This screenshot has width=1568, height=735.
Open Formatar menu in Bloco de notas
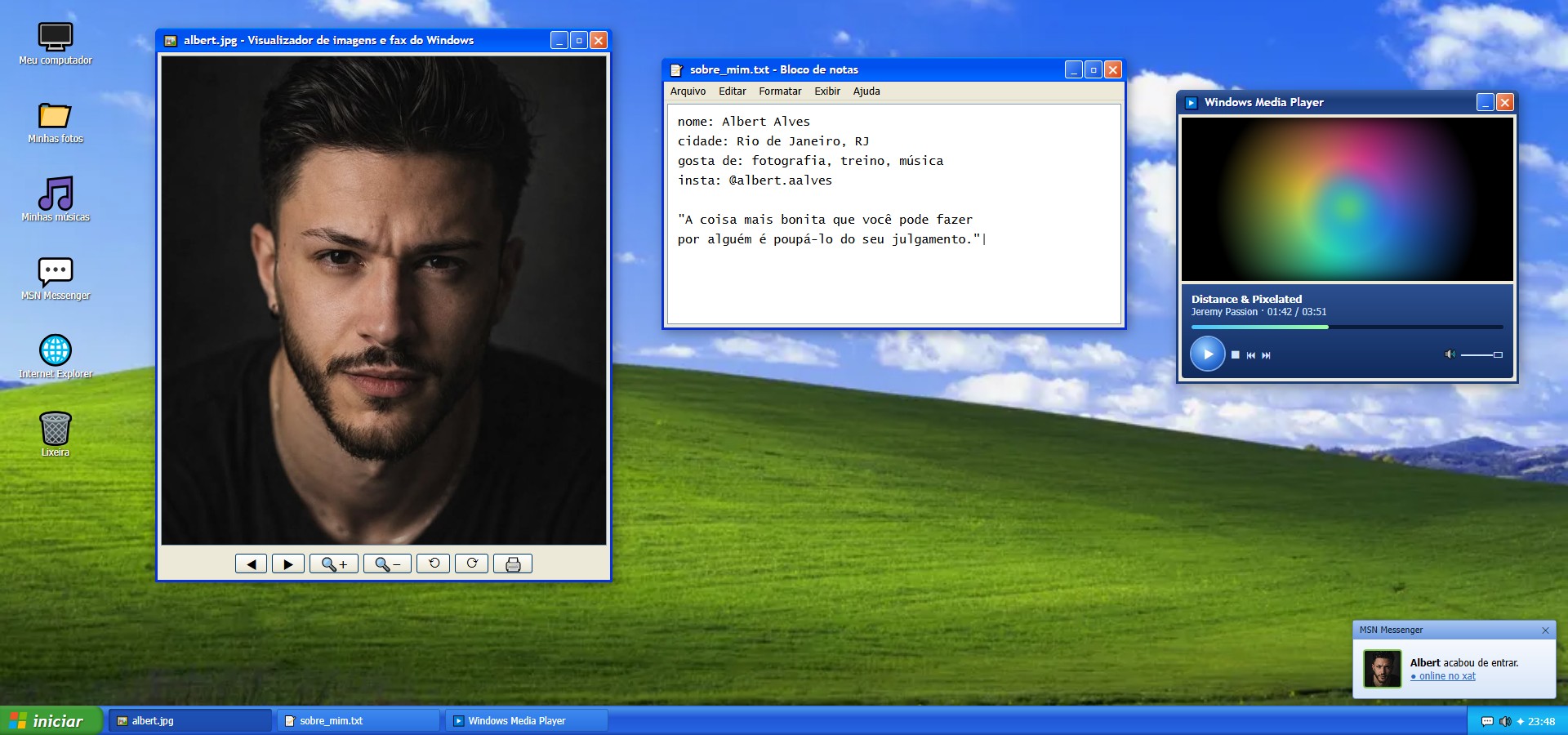tap(780, 91)
